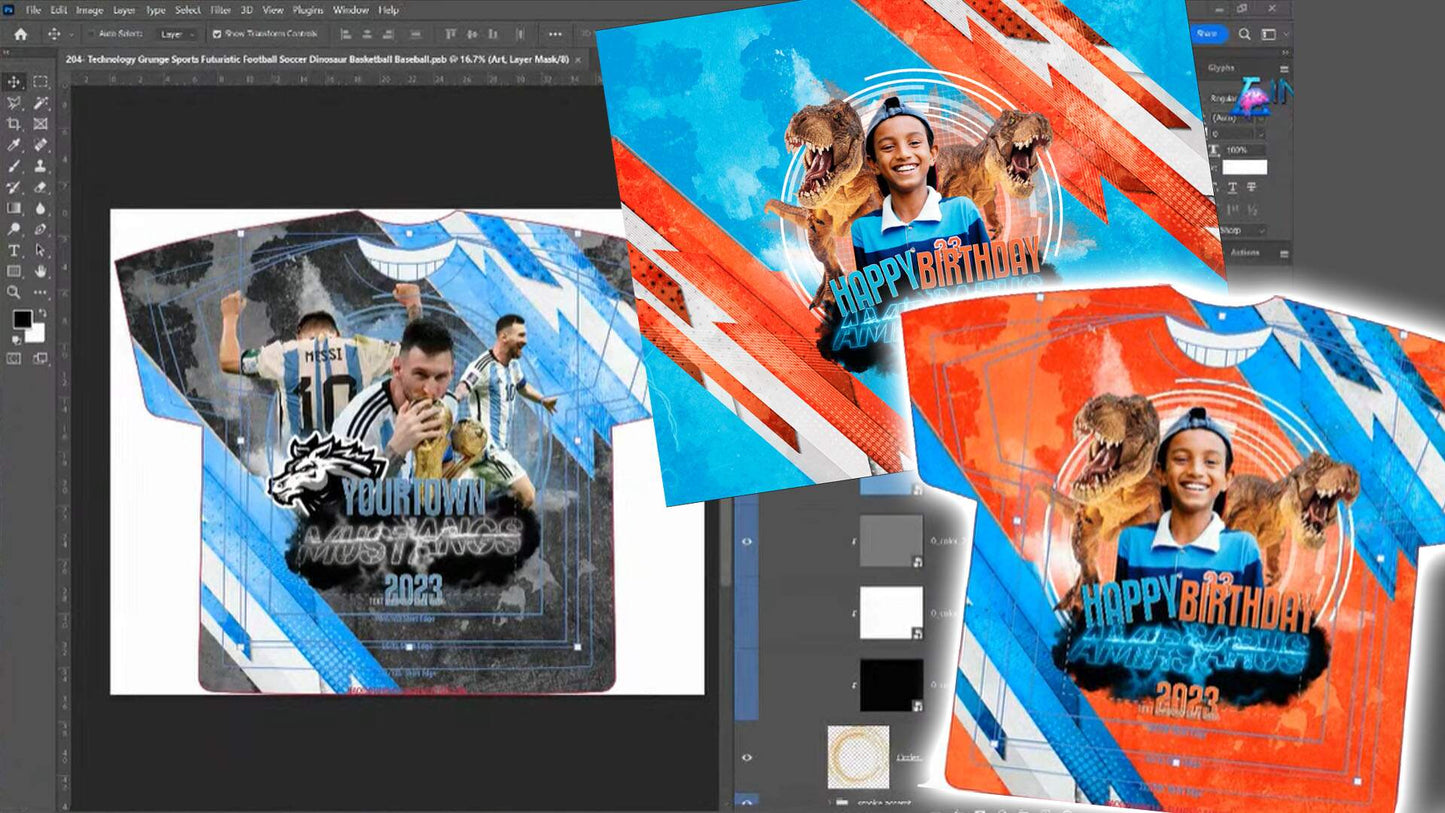
Task: Open the Edit menu
Action: click(59, 10)
